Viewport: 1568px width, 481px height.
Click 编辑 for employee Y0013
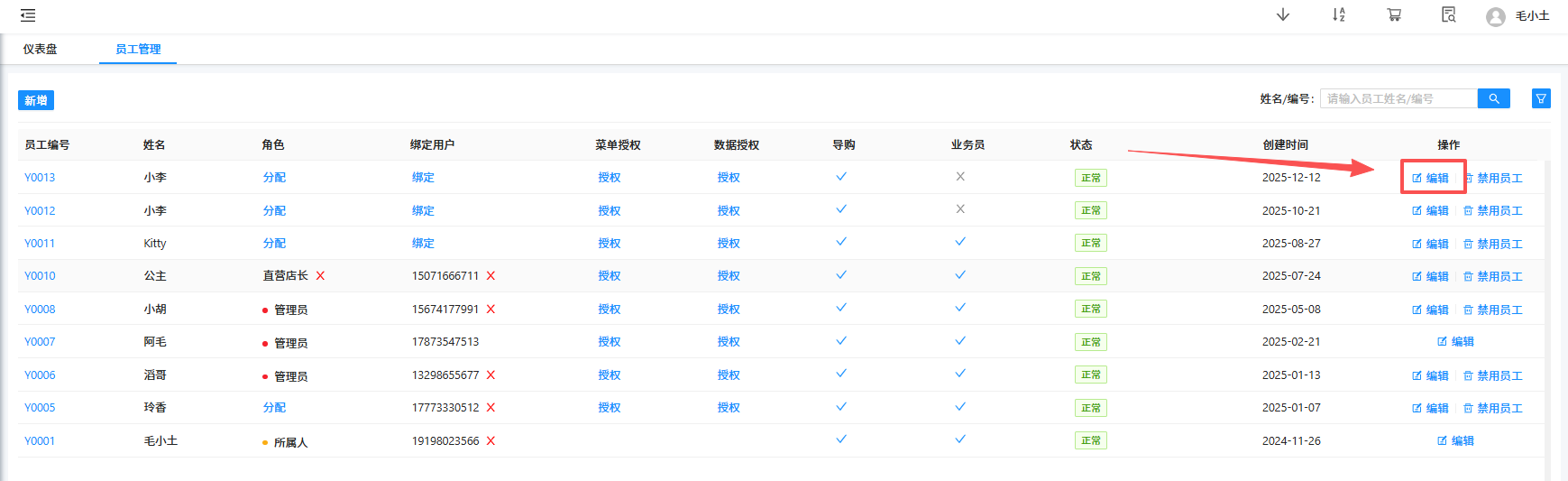[x=1431, y=179]
